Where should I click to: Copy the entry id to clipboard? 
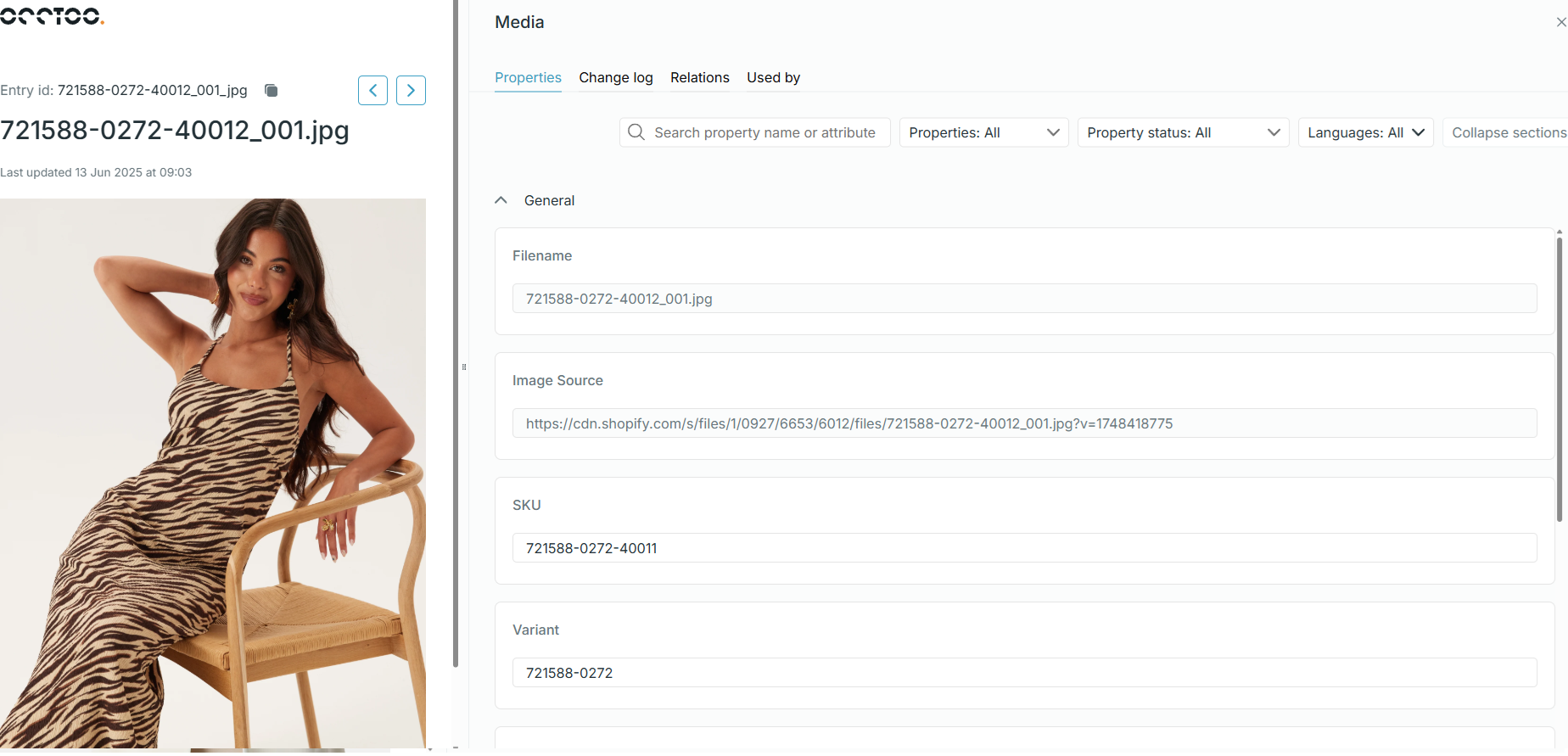point(272,91)
